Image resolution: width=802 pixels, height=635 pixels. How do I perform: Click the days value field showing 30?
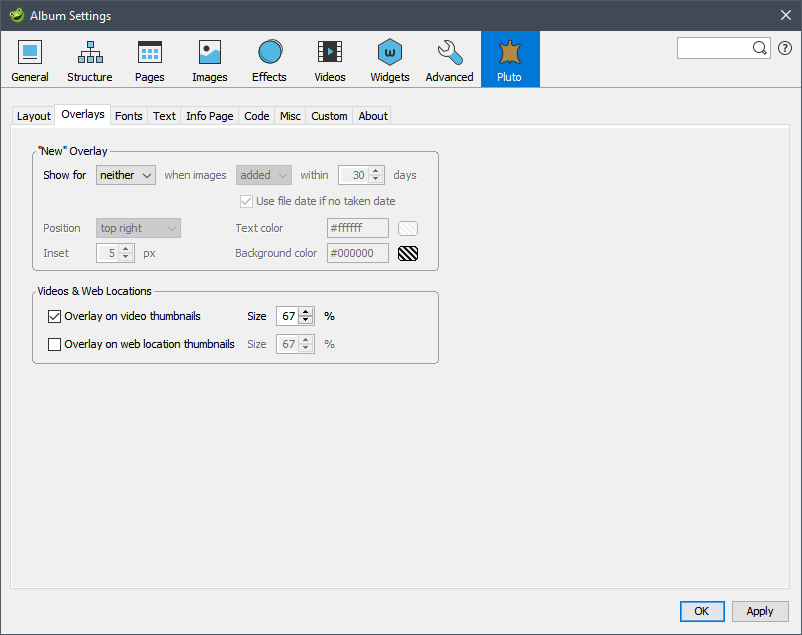(354, 175)
